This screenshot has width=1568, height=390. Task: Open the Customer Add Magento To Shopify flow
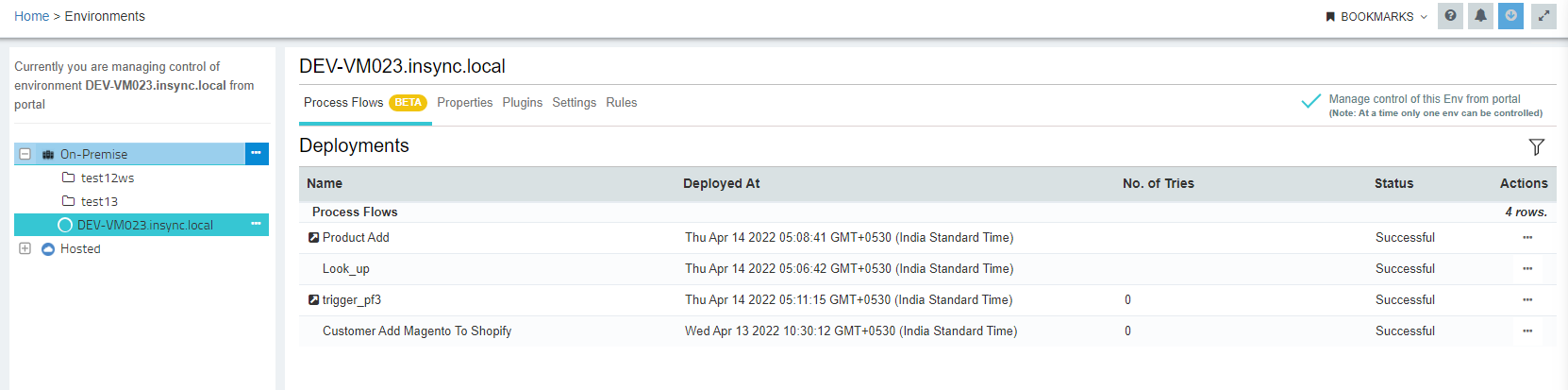click(x=416, y=331)
